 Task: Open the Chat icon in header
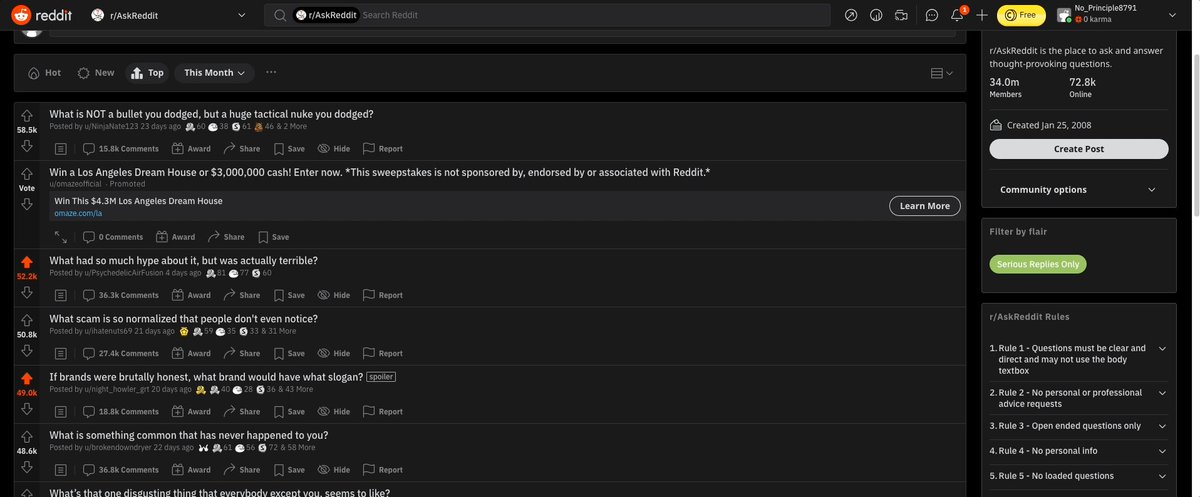coord(932,15)
